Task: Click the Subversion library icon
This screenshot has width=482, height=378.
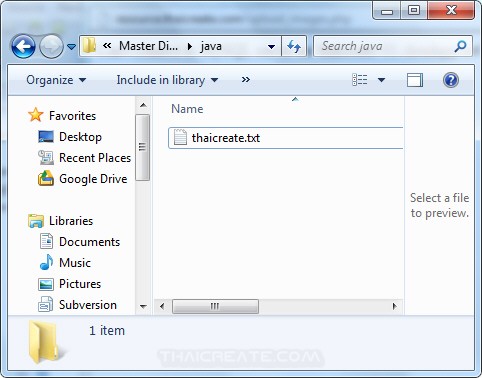Action: [x=46, y=304]
